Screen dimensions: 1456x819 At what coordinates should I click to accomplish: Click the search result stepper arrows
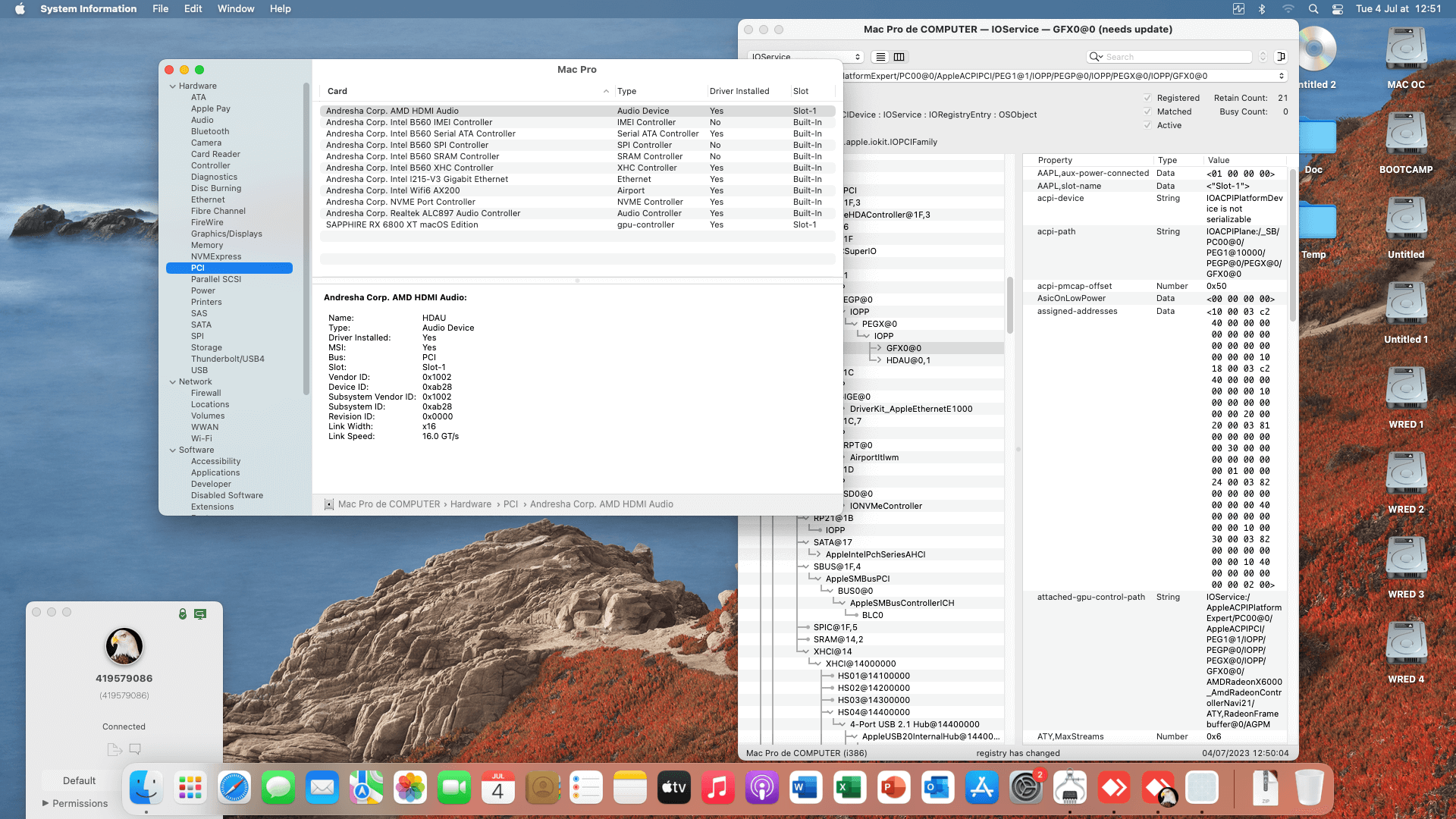pos(1263,57)
